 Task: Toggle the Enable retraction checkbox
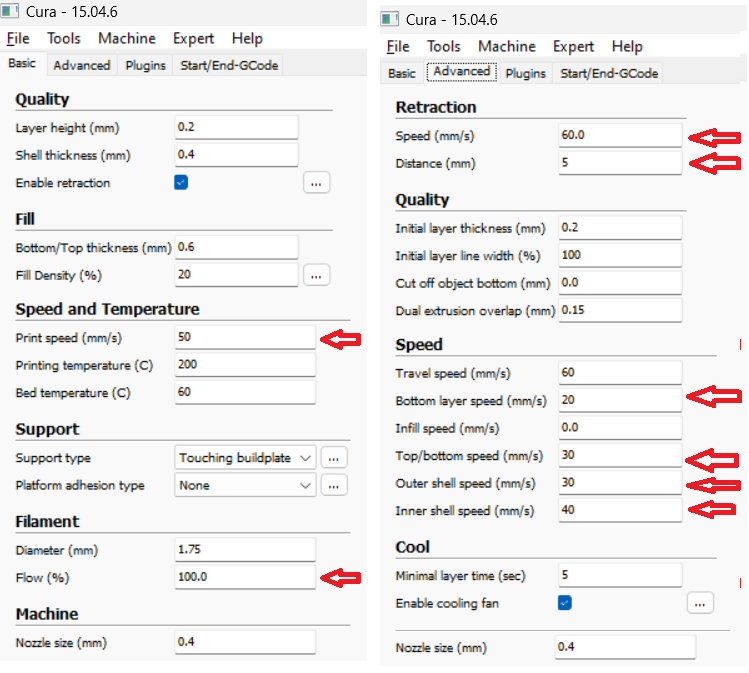pyautogui.click(x=181, y=183)
